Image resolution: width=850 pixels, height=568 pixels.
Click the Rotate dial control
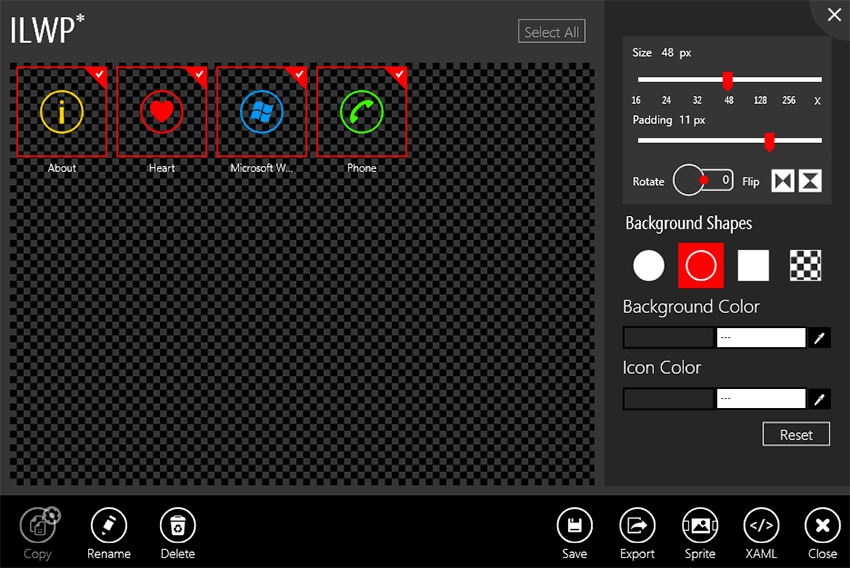(689, 180)
